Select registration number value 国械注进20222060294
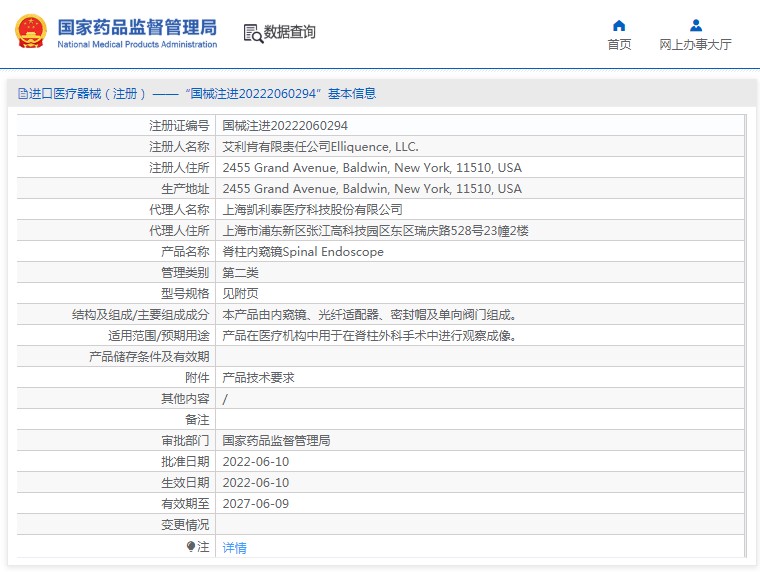The height and width of the screenshot is (572, 760). coord(285,126)
